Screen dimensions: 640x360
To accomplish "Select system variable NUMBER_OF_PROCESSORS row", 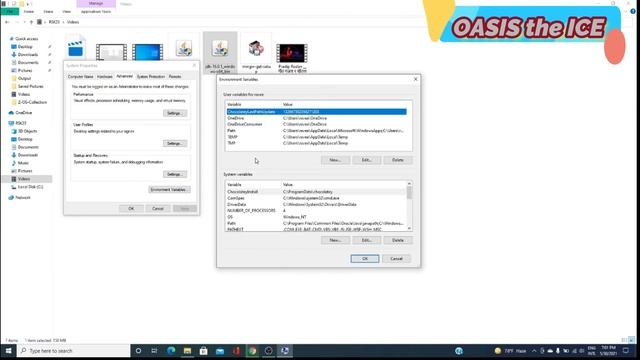I will 316,211.
